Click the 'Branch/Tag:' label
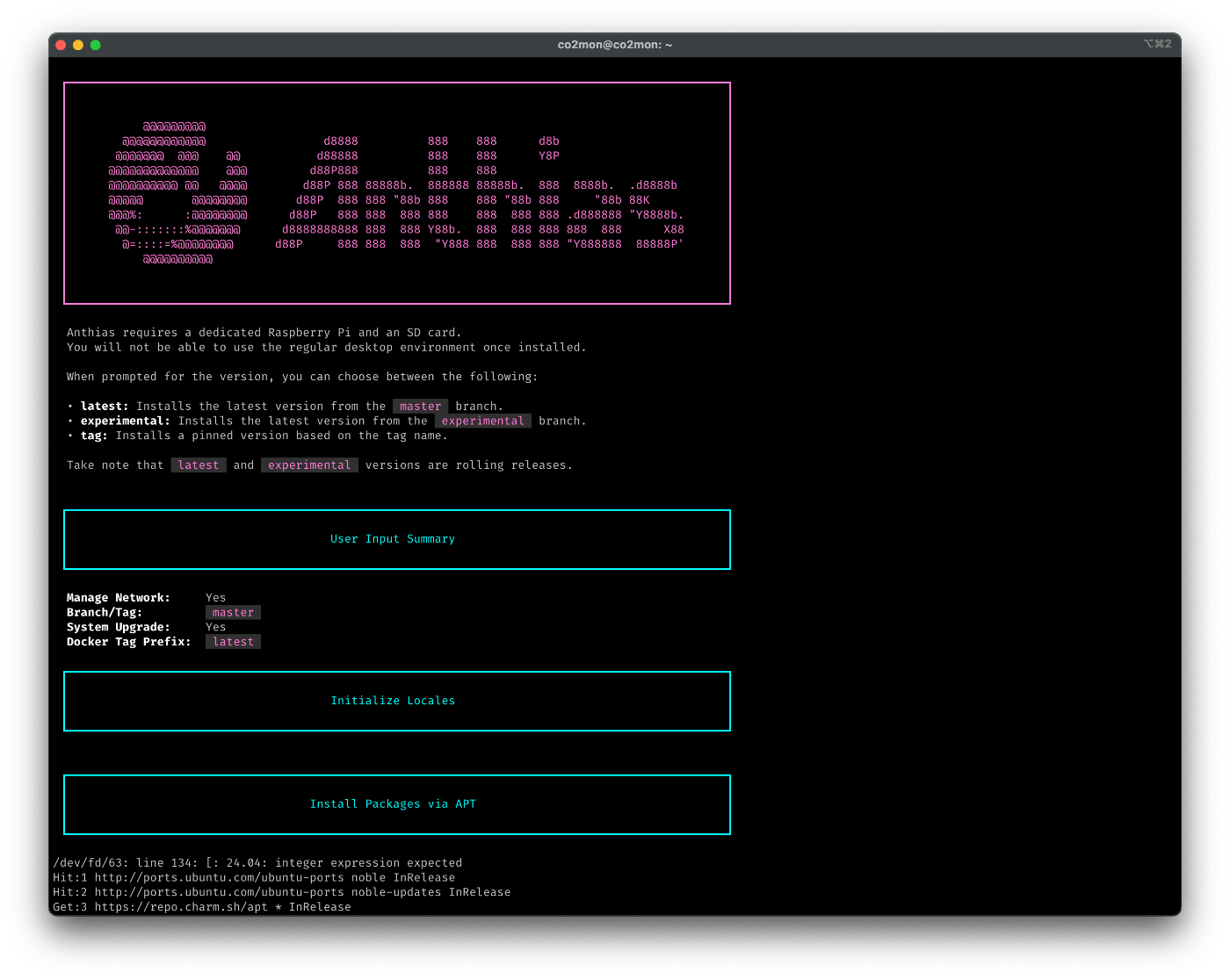1230x980 pixels. [105, 613]
